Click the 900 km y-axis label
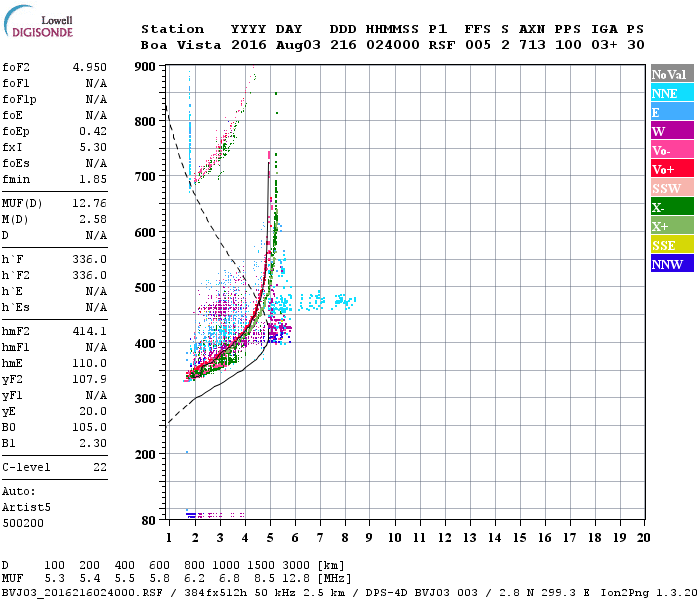 coord(145,67)
